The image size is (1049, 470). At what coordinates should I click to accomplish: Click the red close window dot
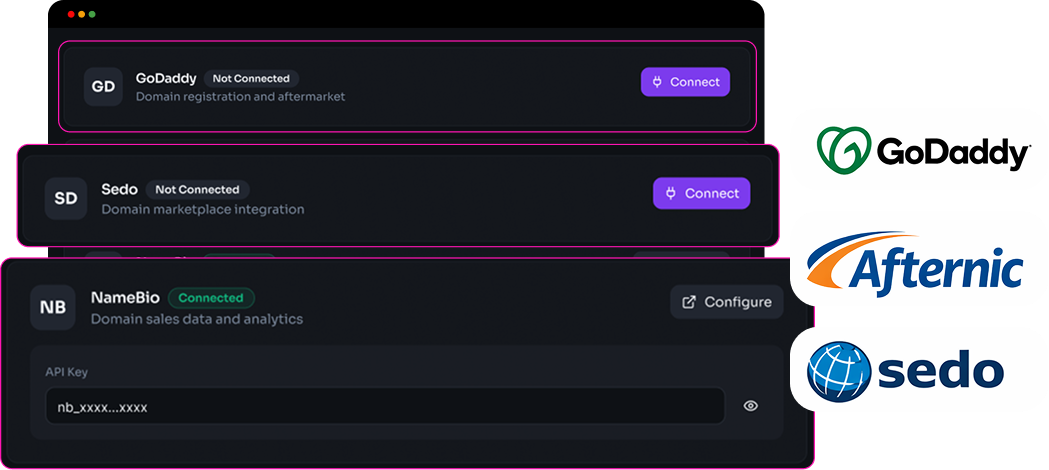coord(71,15)
